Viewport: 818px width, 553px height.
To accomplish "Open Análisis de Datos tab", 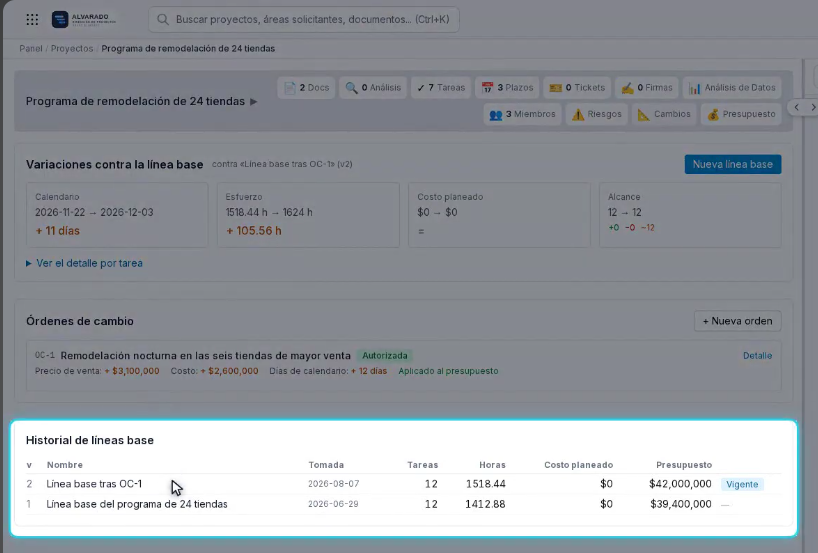I will click(x=732, y=88).
